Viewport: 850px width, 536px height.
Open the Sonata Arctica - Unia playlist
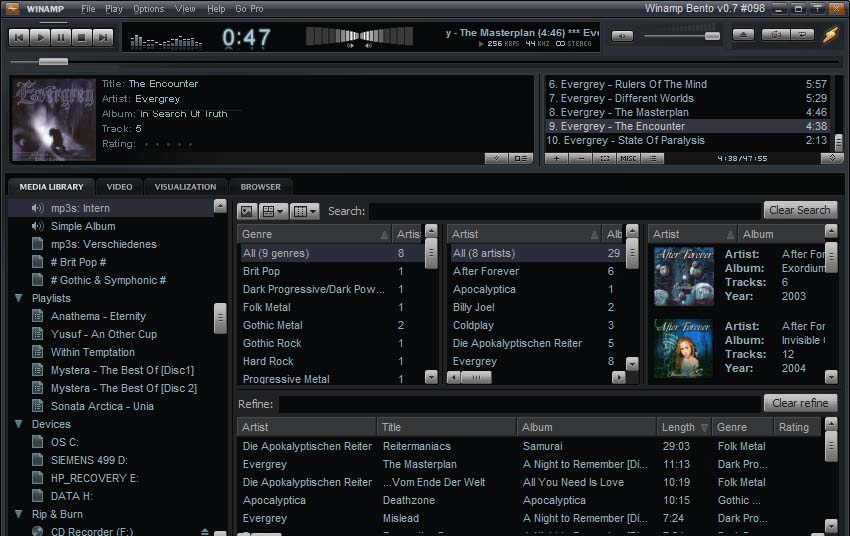pos(102,406)
